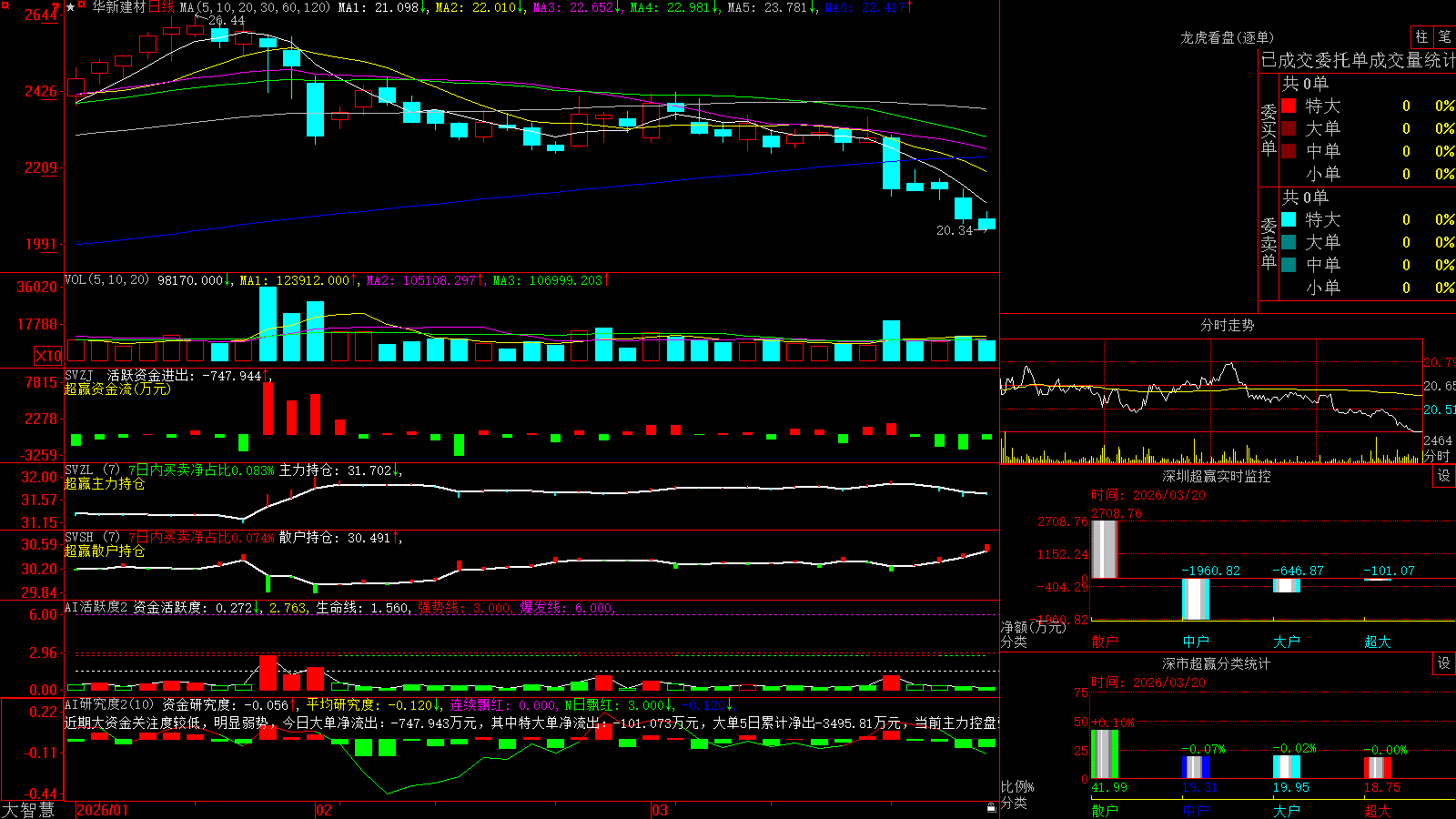Screen dimensions: 1456x819
Task: Click the 已成交委托单成交量统计 header
Action: click(1358, 60)
